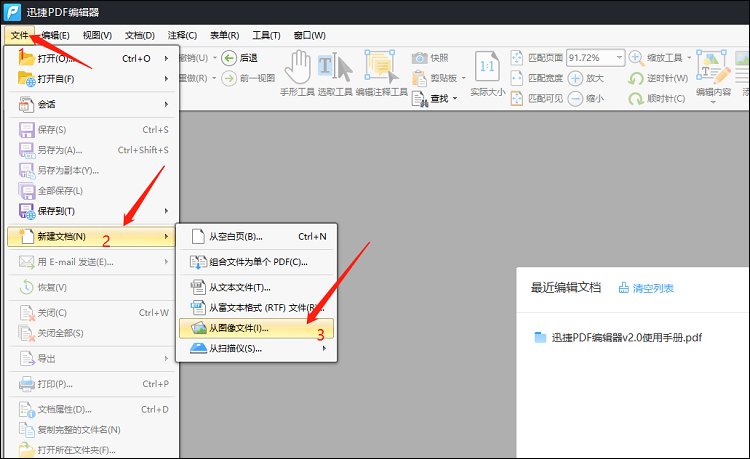
Task: Expand the 从扫描仪(S) submenu
Action: point(256,349)
